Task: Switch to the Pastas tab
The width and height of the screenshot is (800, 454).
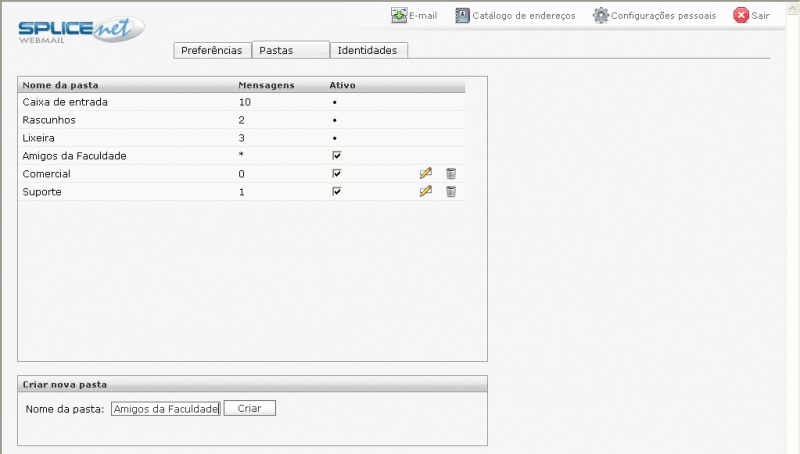Action: 291,50
